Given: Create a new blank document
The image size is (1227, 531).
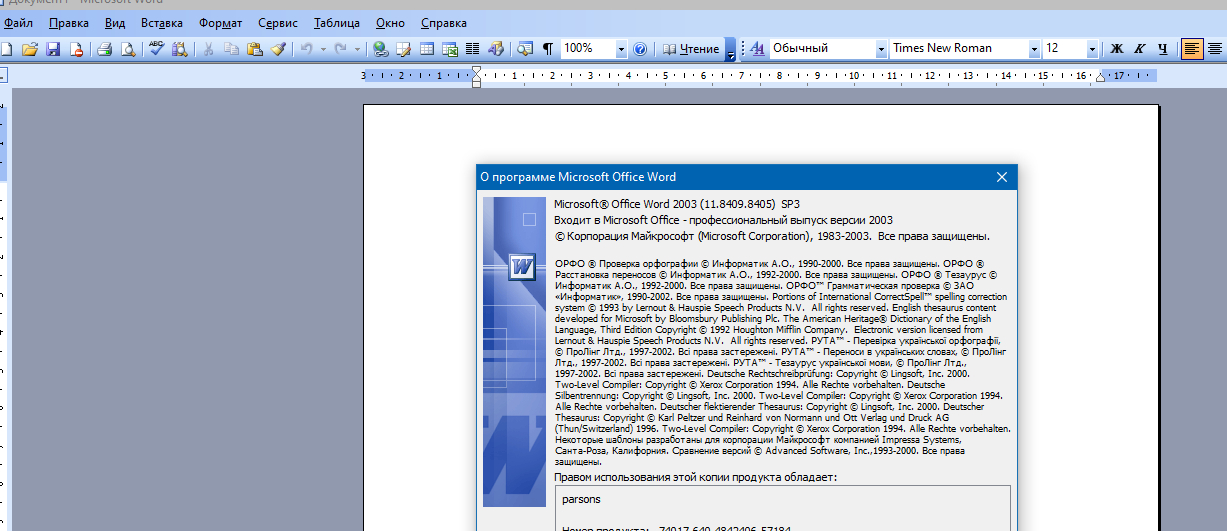Looking at the screenshot, I should [6, 48].
